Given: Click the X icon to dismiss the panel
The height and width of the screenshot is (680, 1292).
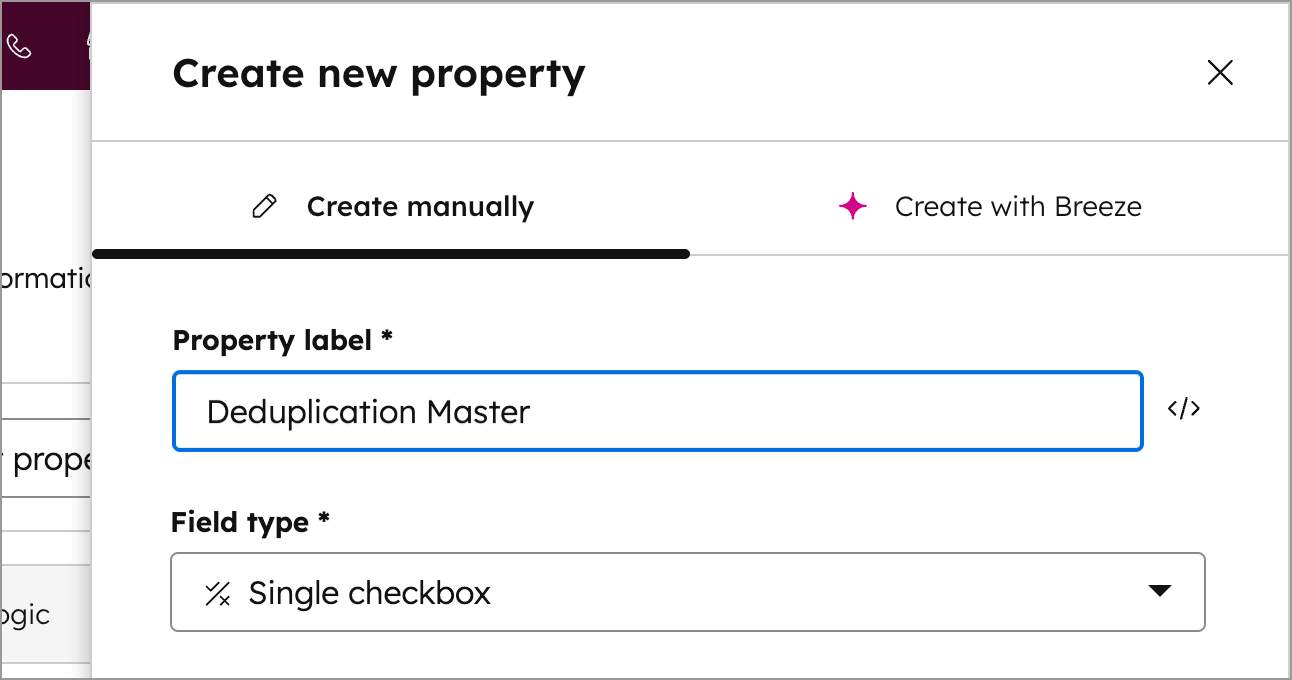Looking at the screenshot, I should tap(1220, 72).
